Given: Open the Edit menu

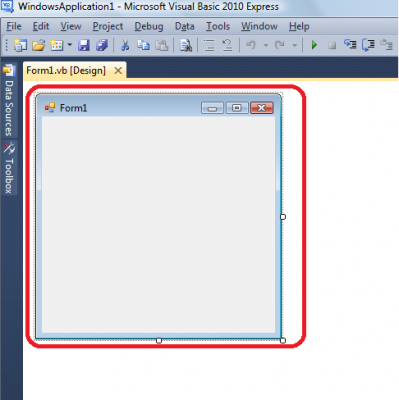Looking at the screenshot, I should coord(41,26).
